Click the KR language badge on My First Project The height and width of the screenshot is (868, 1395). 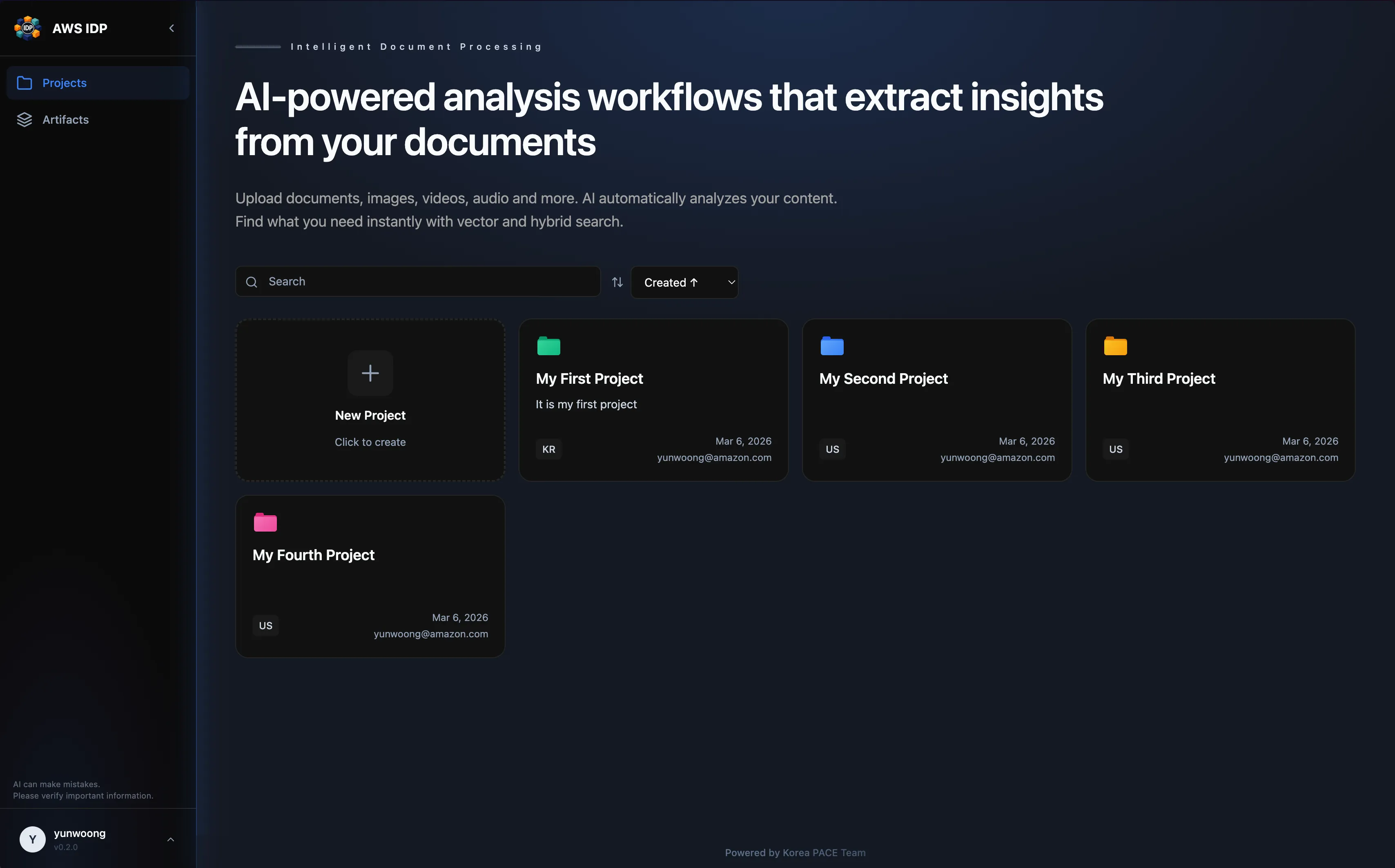(x=549, y=450)
